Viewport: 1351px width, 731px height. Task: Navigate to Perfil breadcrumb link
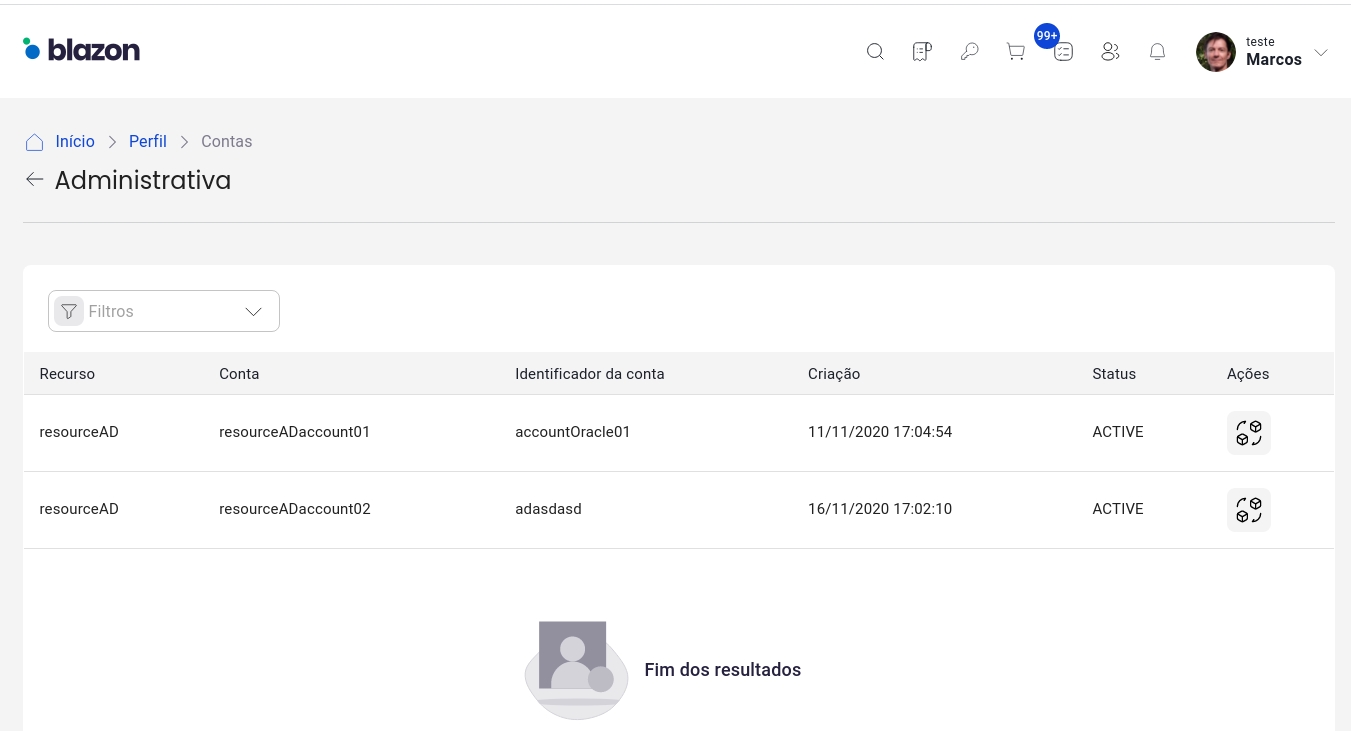point(148,142)
